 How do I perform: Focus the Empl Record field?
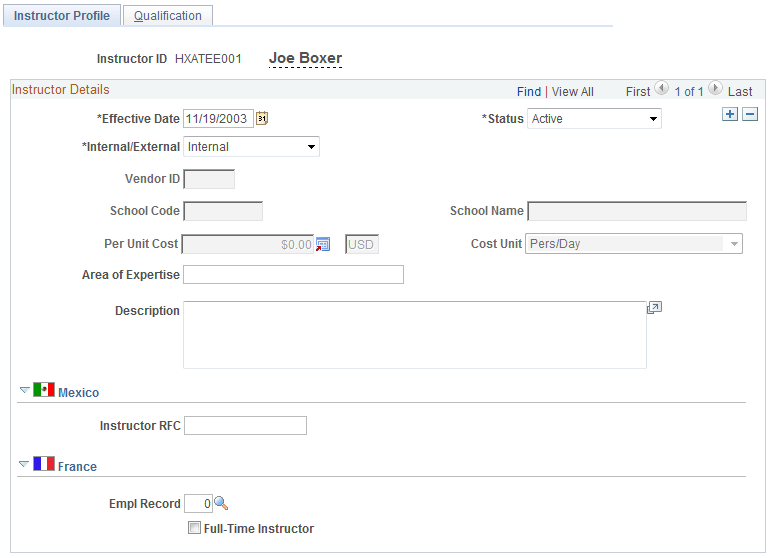coord(198,503)
